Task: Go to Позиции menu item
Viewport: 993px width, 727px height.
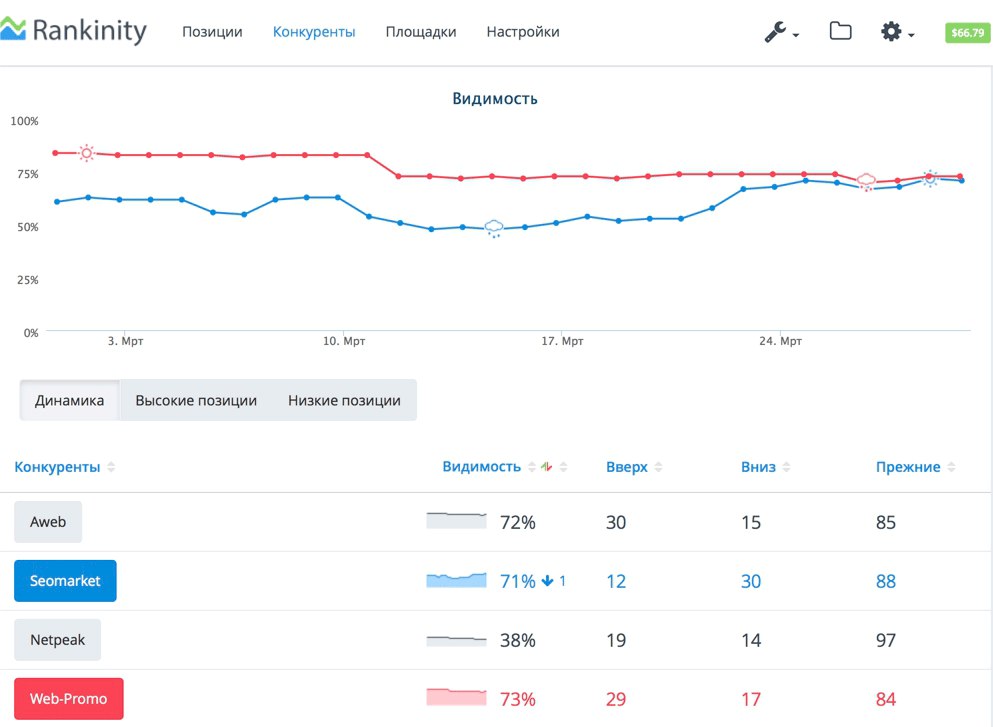Action: click(212, 32)
